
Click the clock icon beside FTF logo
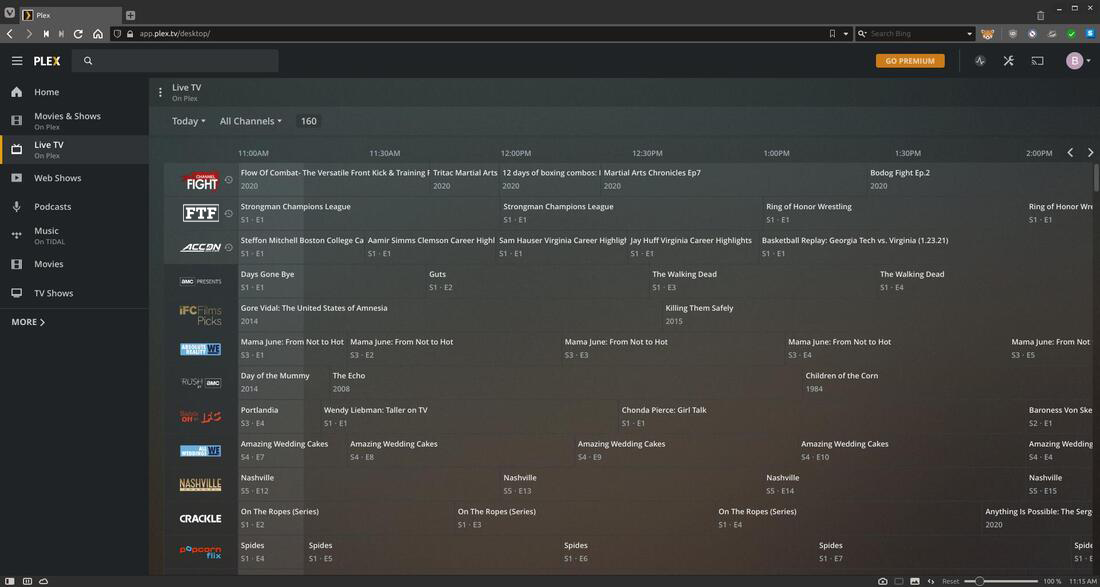point(229,213)
